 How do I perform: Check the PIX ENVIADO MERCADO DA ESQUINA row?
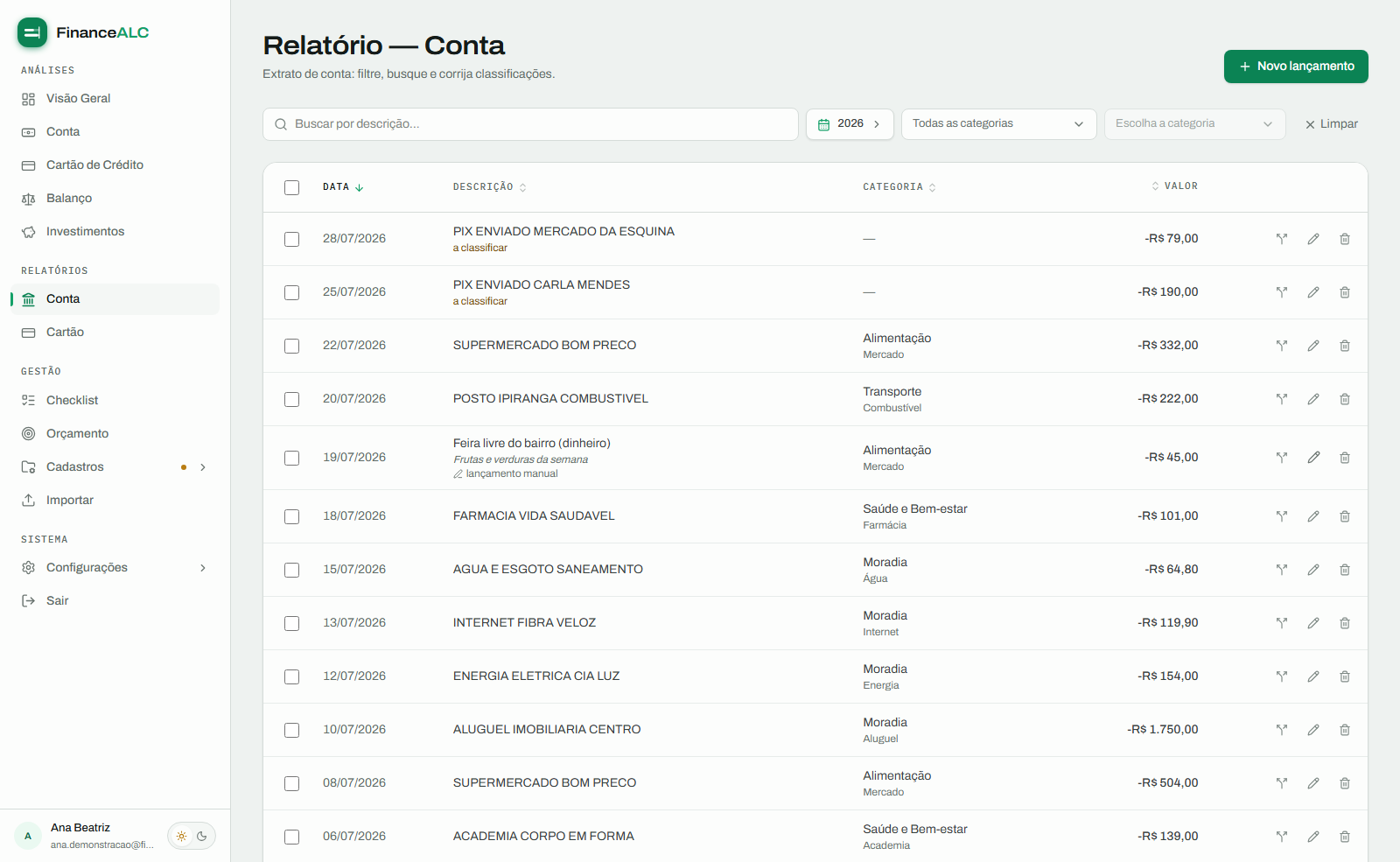(292, 239)
